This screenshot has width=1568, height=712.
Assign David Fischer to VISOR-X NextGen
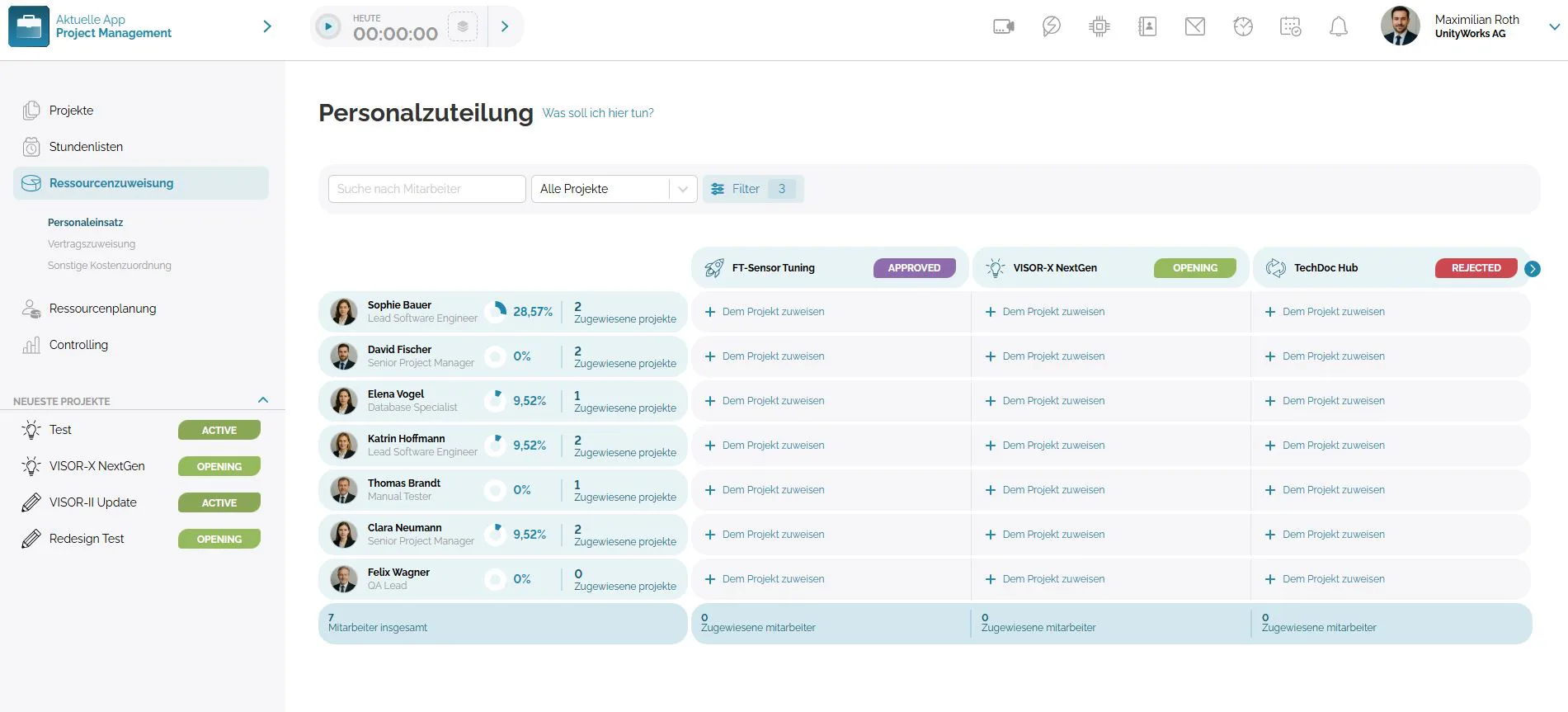click(1046, 356)
